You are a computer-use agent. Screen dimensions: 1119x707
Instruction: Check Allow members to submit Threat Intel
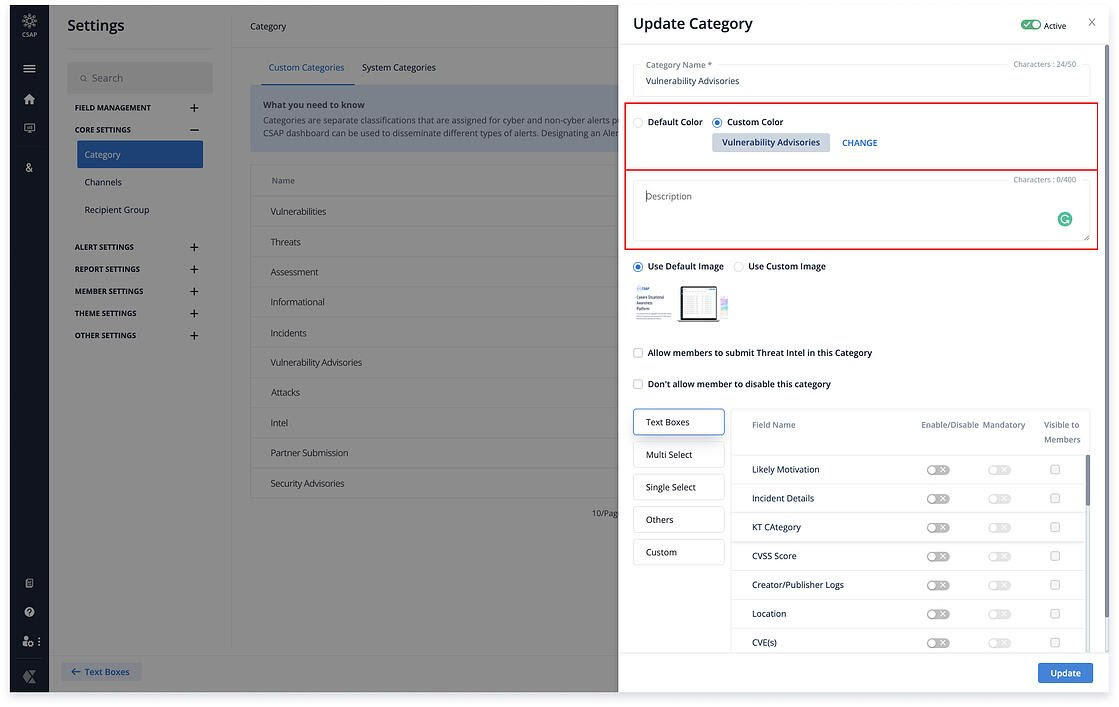coord(638,353)
